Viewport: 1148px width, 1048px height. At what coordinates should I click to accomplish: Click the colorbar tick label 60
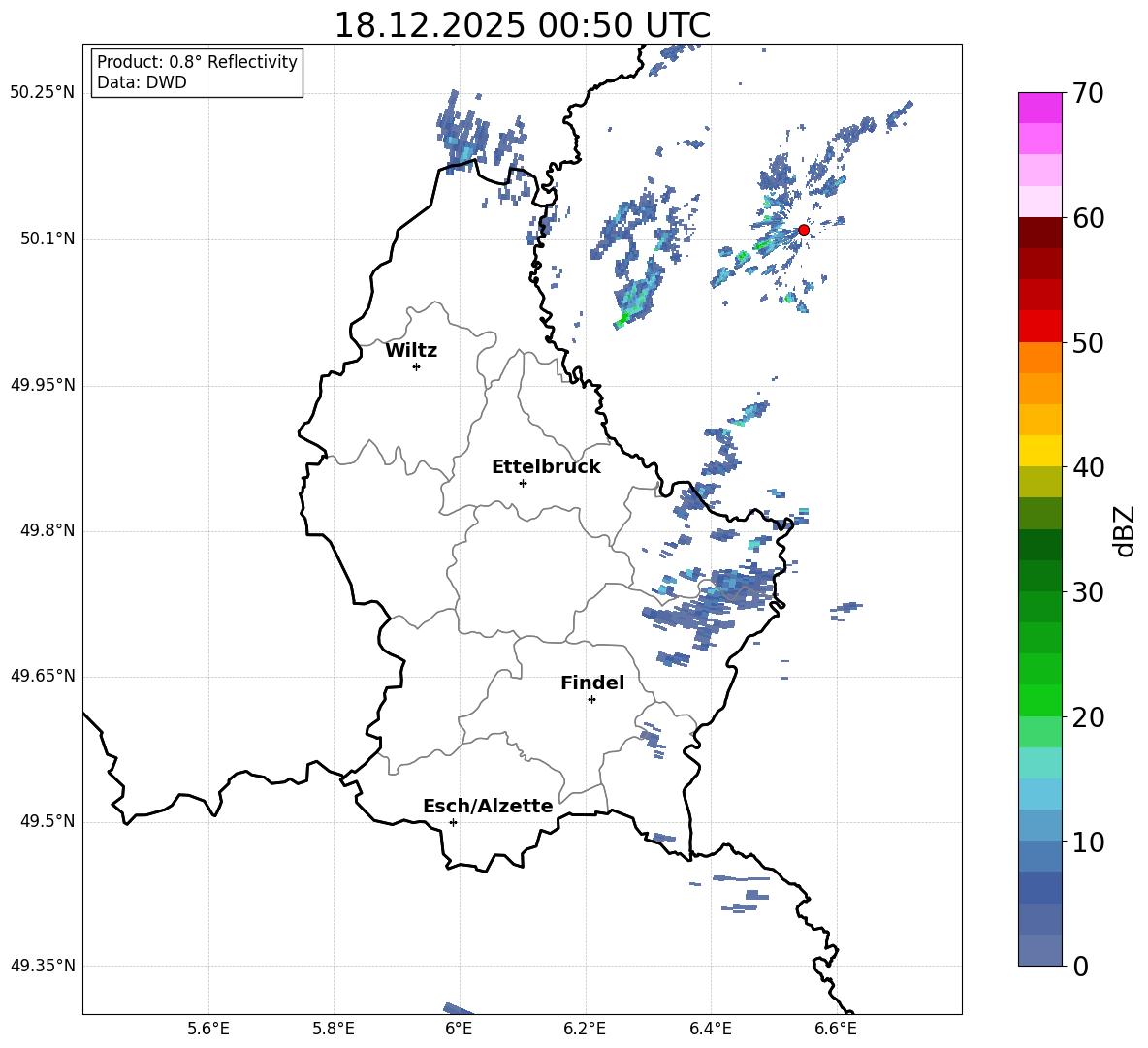point(1088,218)
